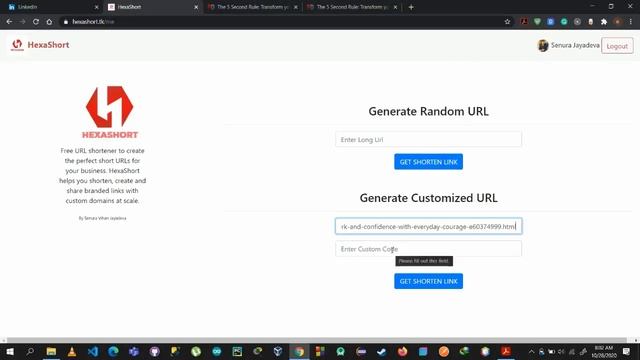Switch to the first 5 Second Rule tab

click(252, 7)
